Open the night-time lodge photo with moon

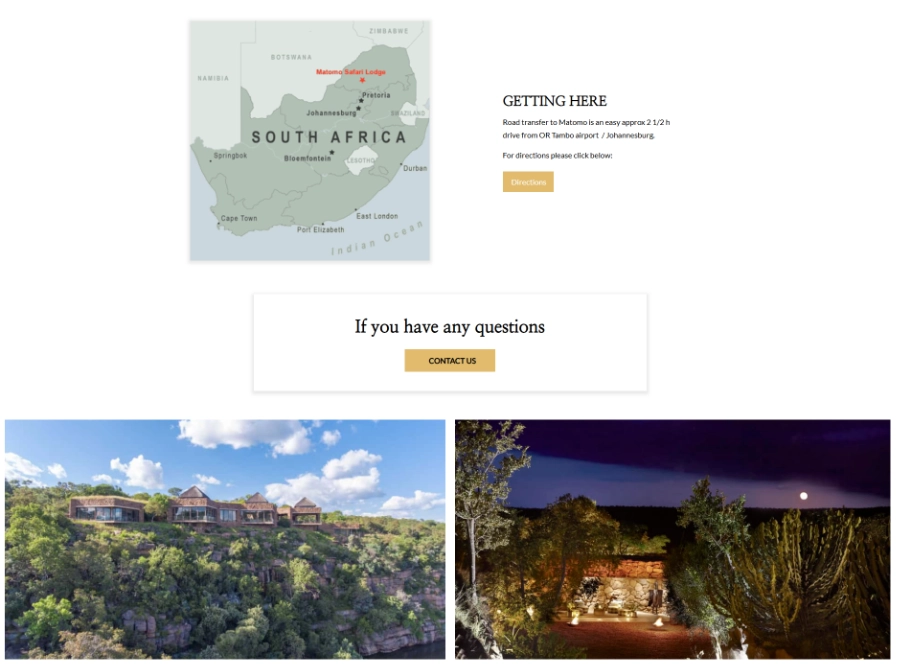coord(673,539)
